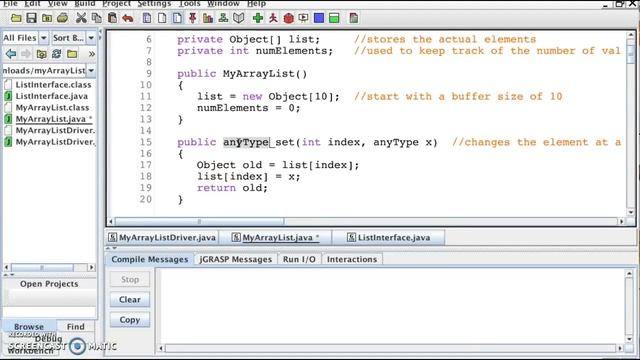Click the open book documentation icon
This screenshot has height=360, width=640.
click(x=239, y=18)
